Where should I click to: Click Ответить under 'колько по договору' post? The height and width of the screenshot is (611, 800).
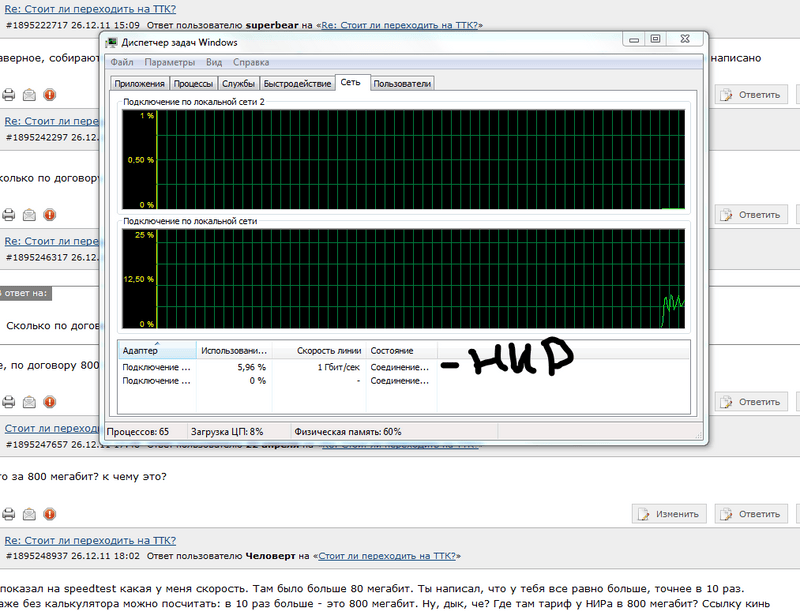point(751,215)
